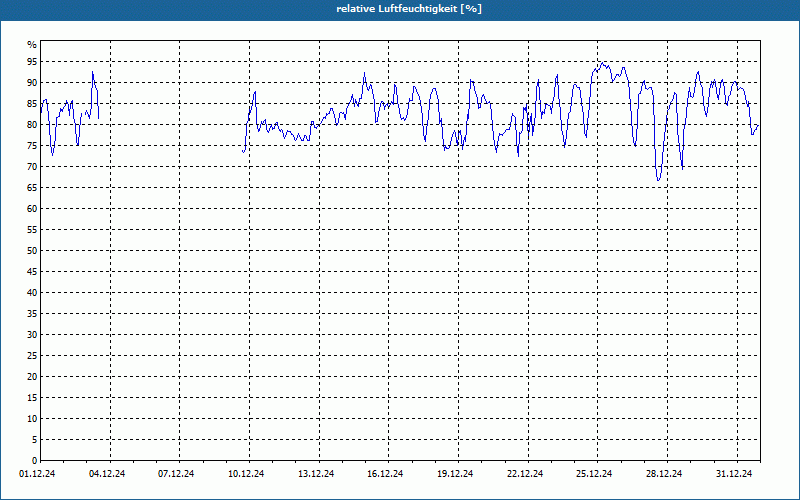The height and width of the screenshot is (500, 800).
Task: Select the y-axis label 10
Action: point(32,419)
